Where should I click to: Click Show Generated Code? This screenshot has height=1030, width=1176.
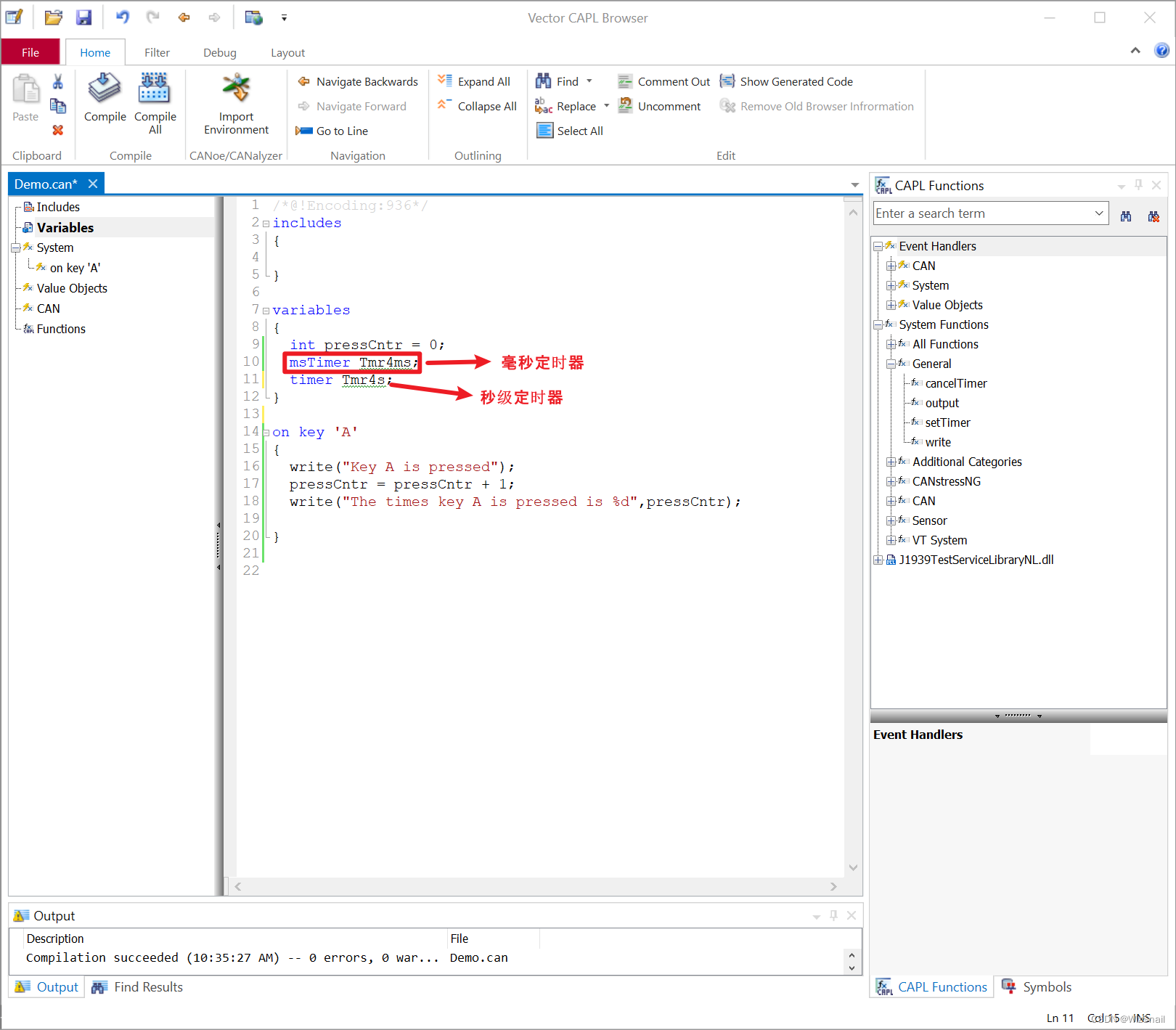tap(786, 81)
